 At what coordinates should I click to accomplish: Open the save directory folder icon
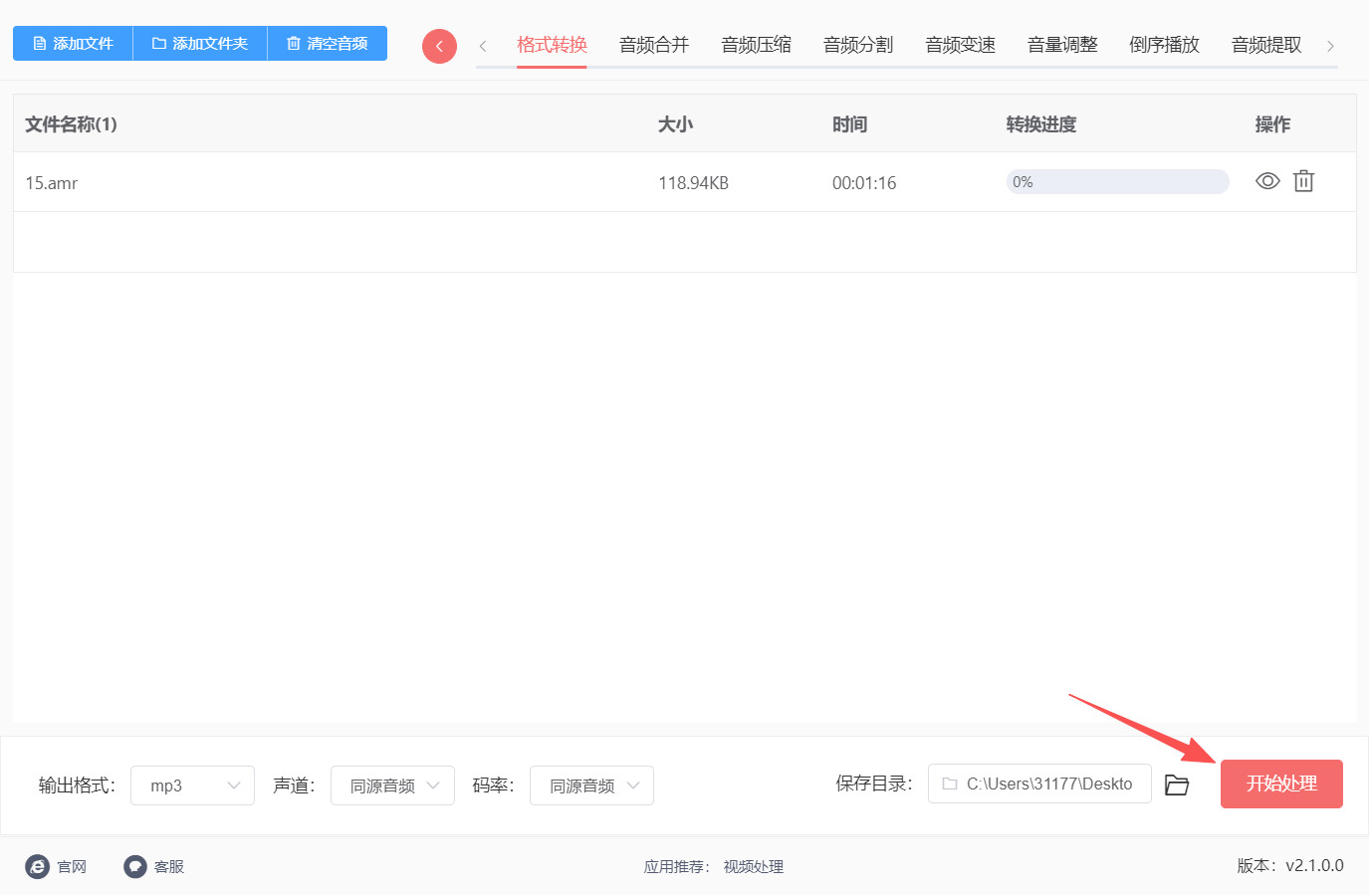click(x=1177, y=785)
